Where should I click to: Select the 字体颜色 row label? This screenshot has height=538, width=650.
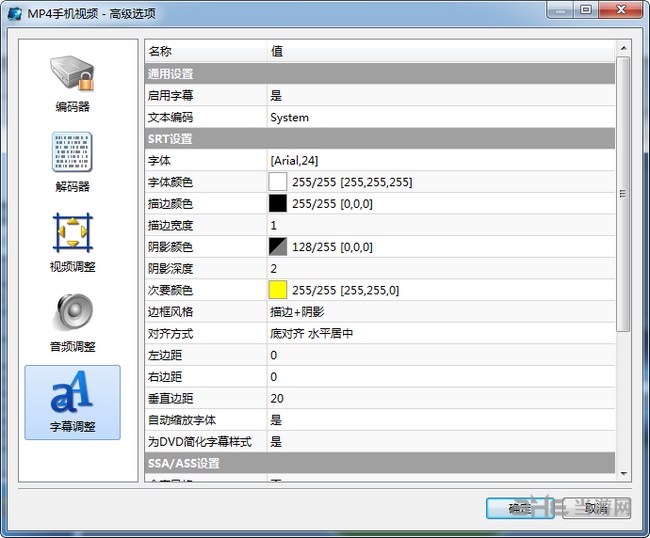(x=170, y=182)
